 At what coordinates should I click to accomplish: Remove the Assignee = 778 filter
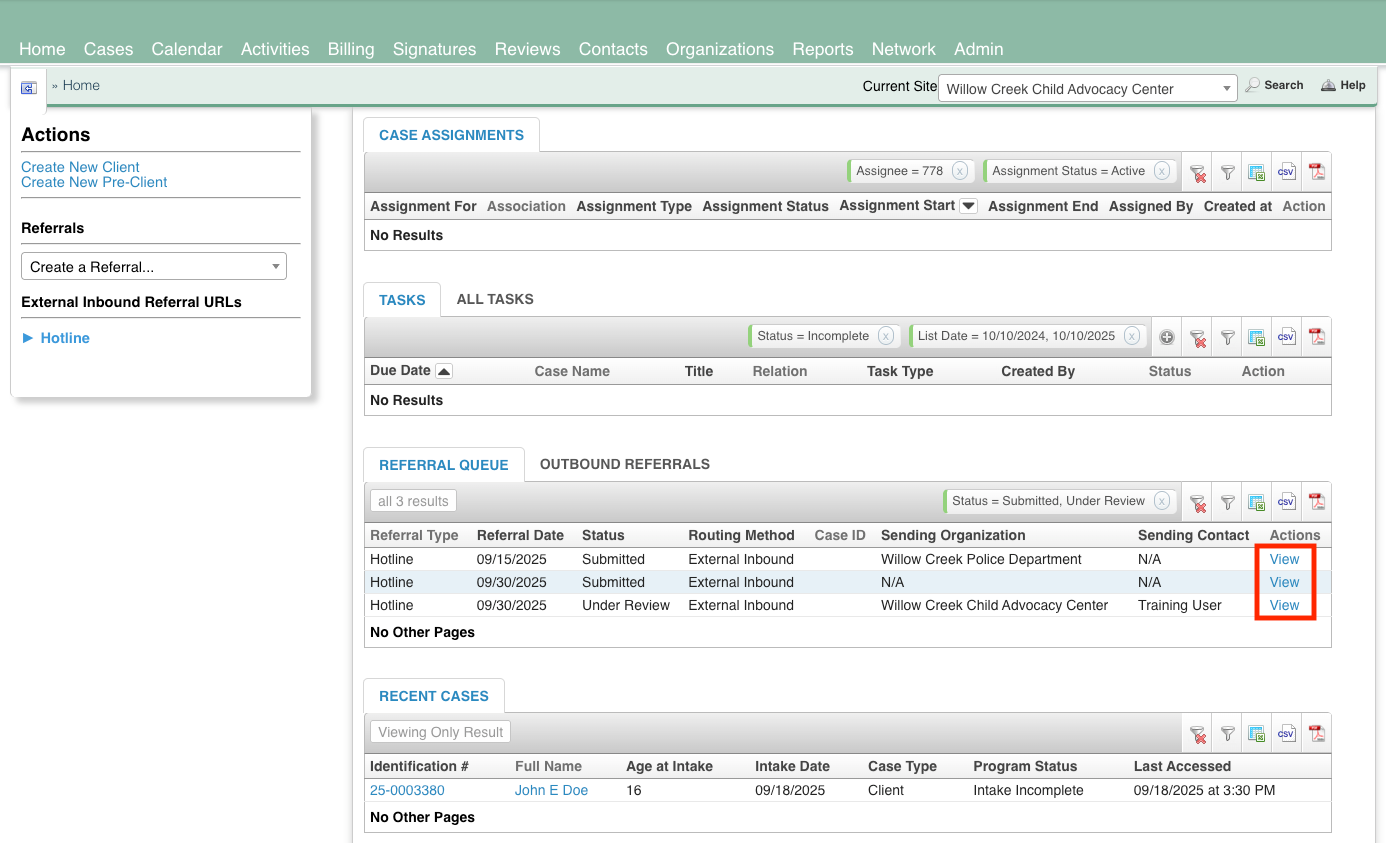point(960,171)
